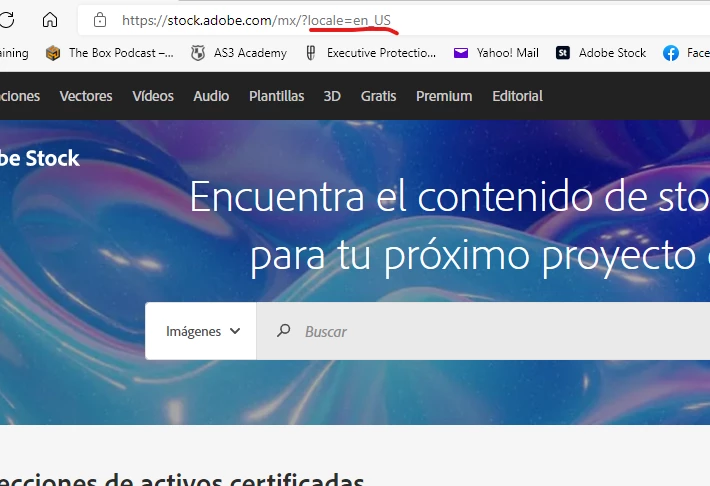Click the Facebook bookmark icon
Screen dimensions: 710x486
tap(671, 53)
